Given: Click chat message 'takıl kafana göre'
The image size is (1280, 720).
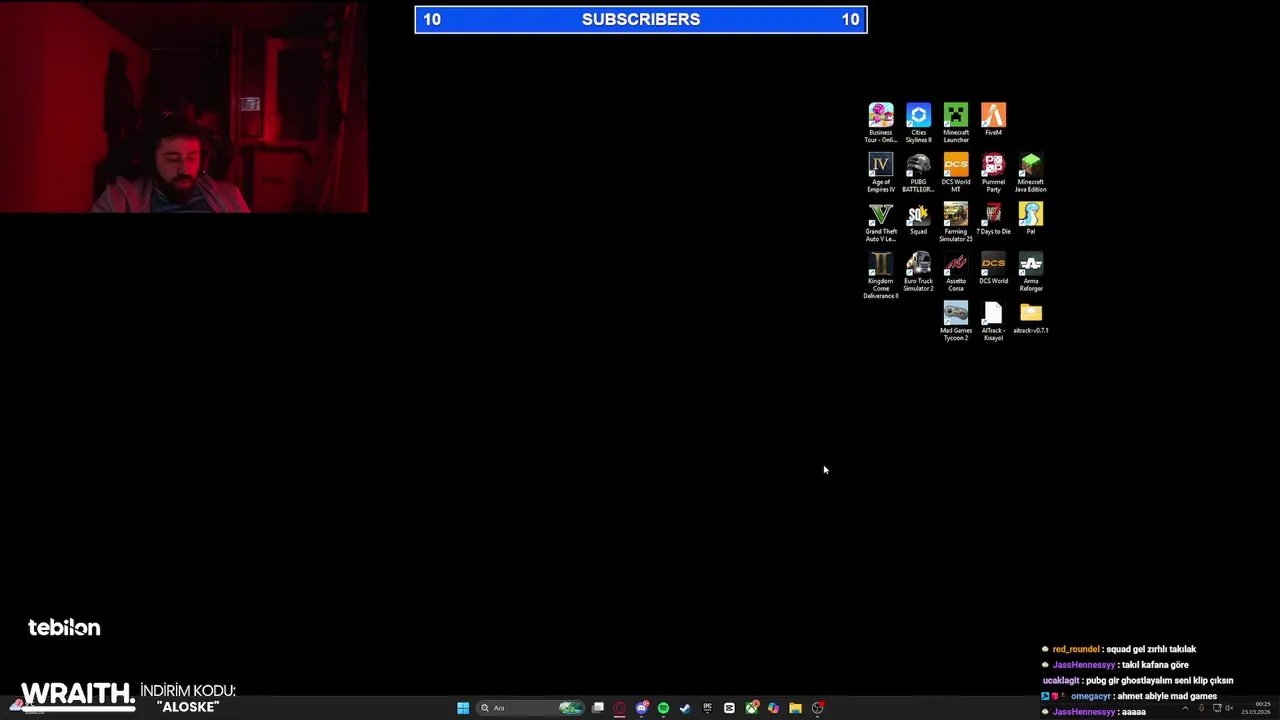Looking at the screenshot, I should 1155,665.
